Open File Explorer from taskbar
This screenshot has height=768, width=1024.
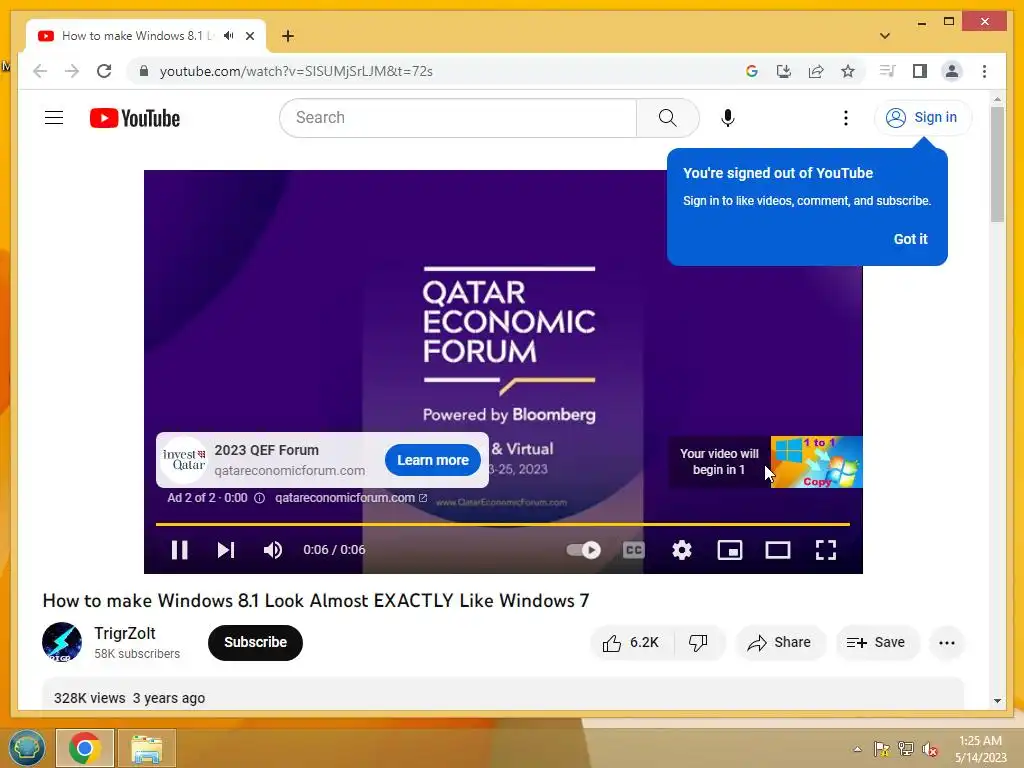click(146, 748)
